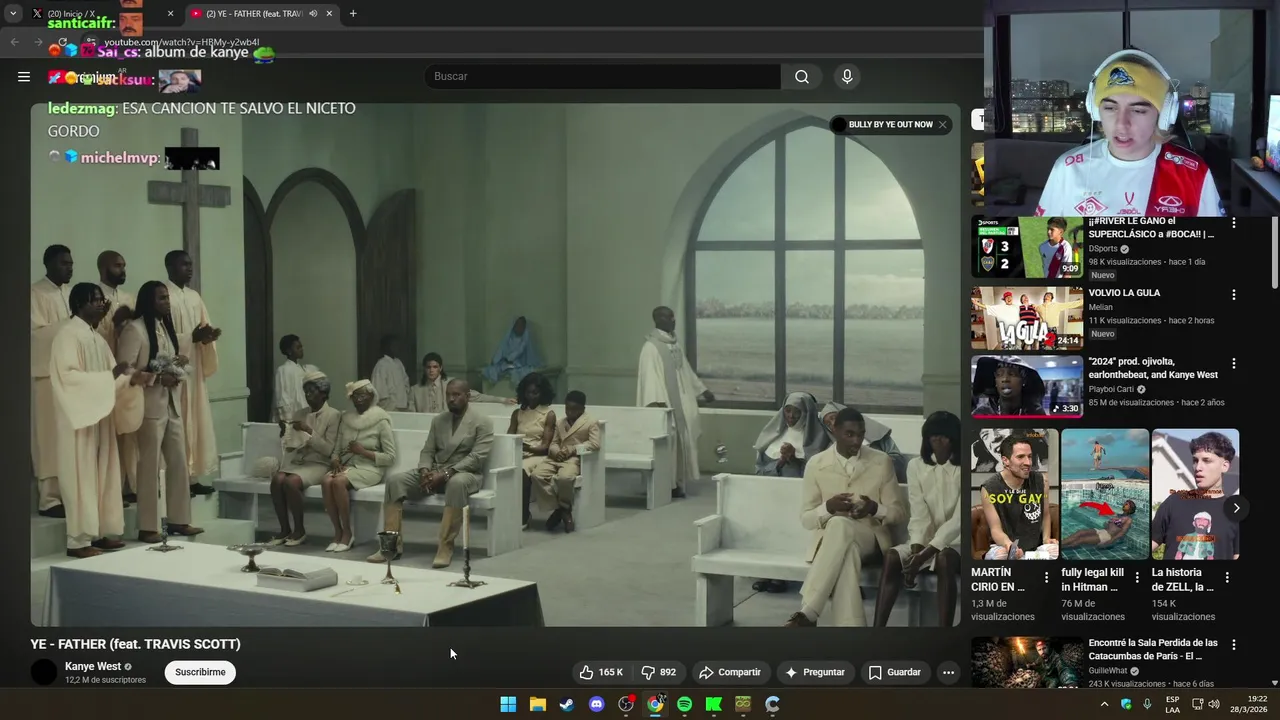The image size is (1280, 720).
Task: Close the Inicio / X tab
Action: 170,13
